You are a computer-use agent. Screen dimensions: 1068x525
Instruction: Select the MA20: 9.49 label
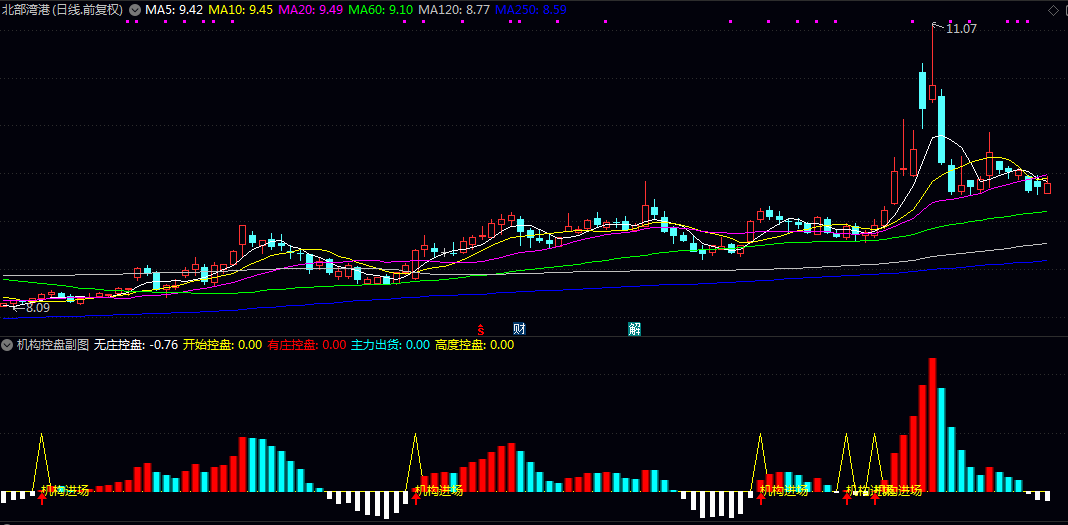click(312, 10)
